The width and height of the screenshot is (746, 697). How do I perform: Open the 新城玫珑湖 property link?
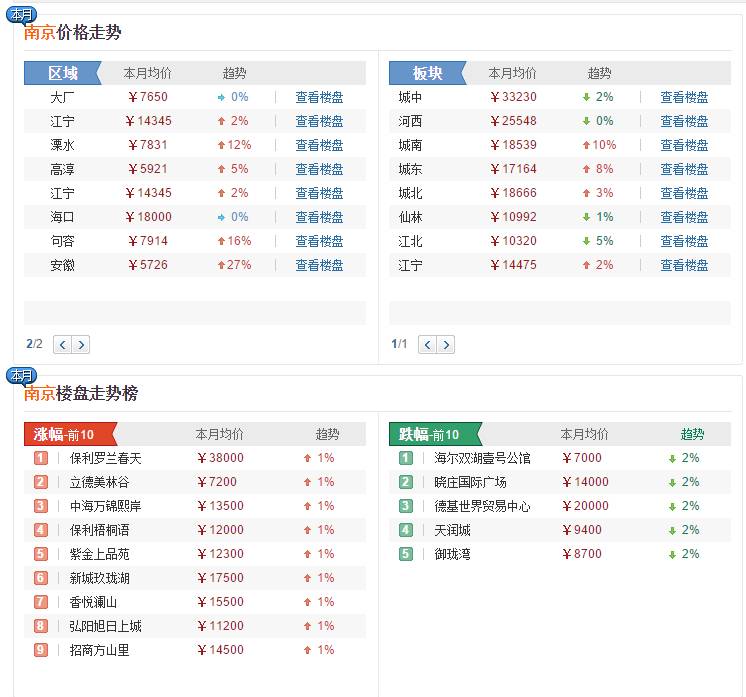click(x=99, y=578)
